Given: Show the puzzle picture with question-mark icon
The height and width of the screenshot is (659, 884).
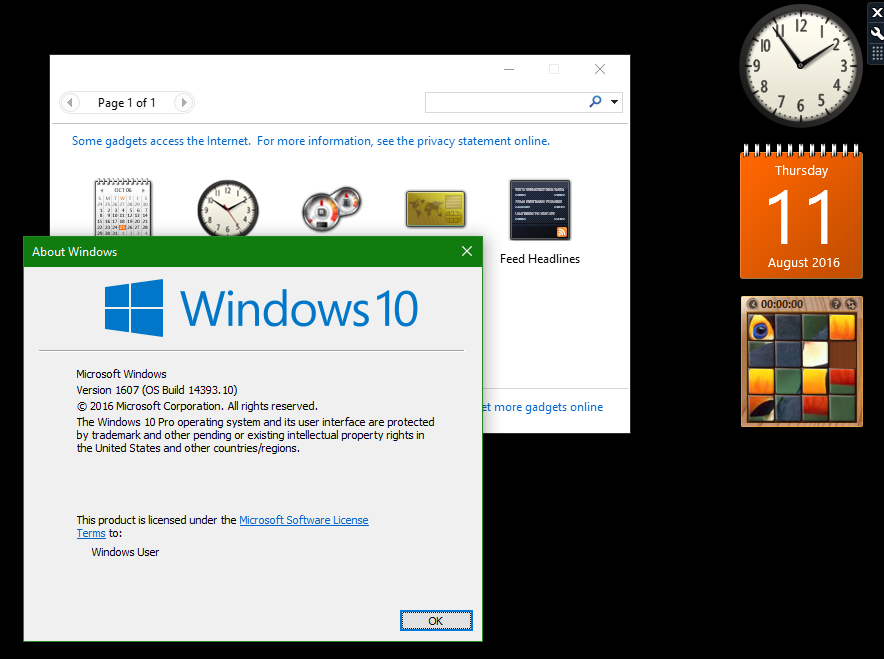Looking at the screenshot, I should pyautogui.click(x=836, y=304).
